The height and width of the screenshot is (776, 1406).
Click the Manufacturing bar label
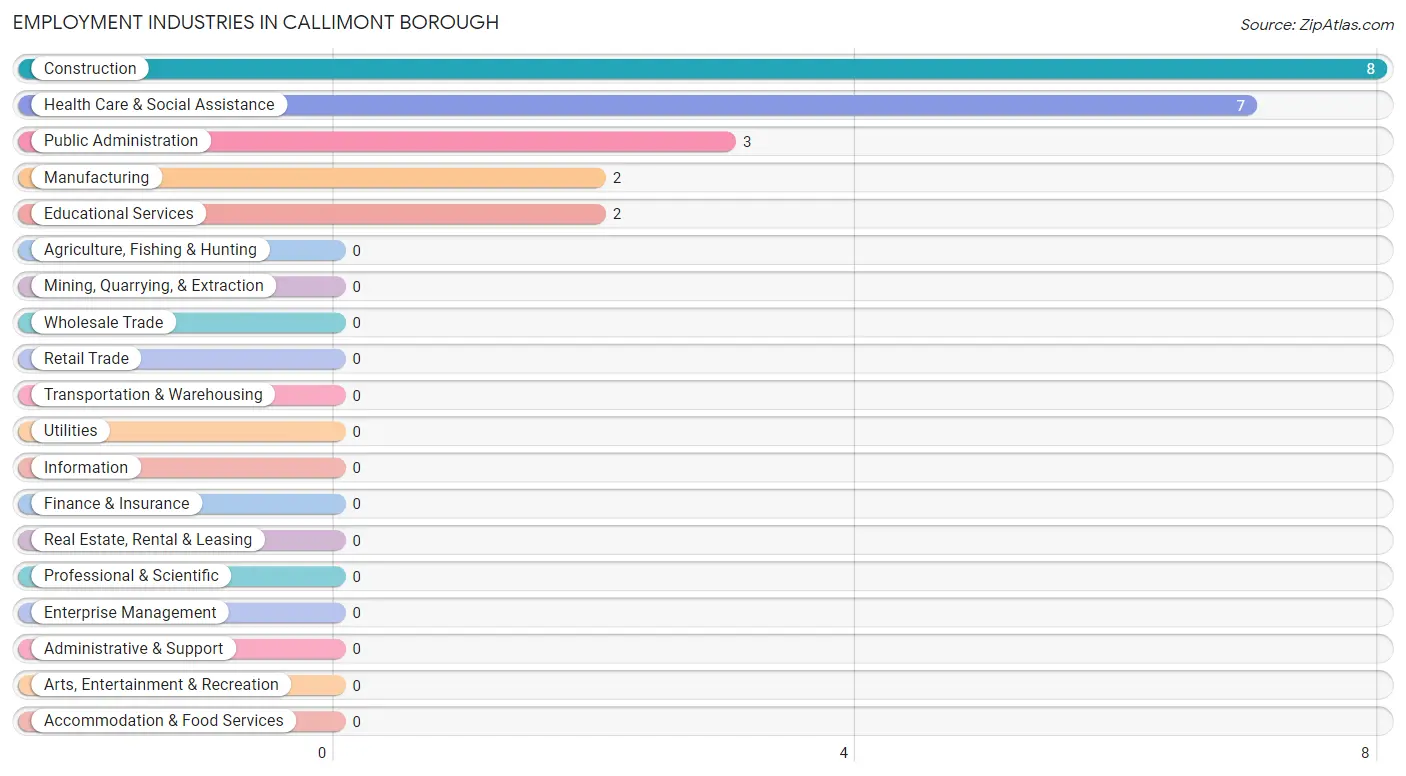tap(96, 178)
